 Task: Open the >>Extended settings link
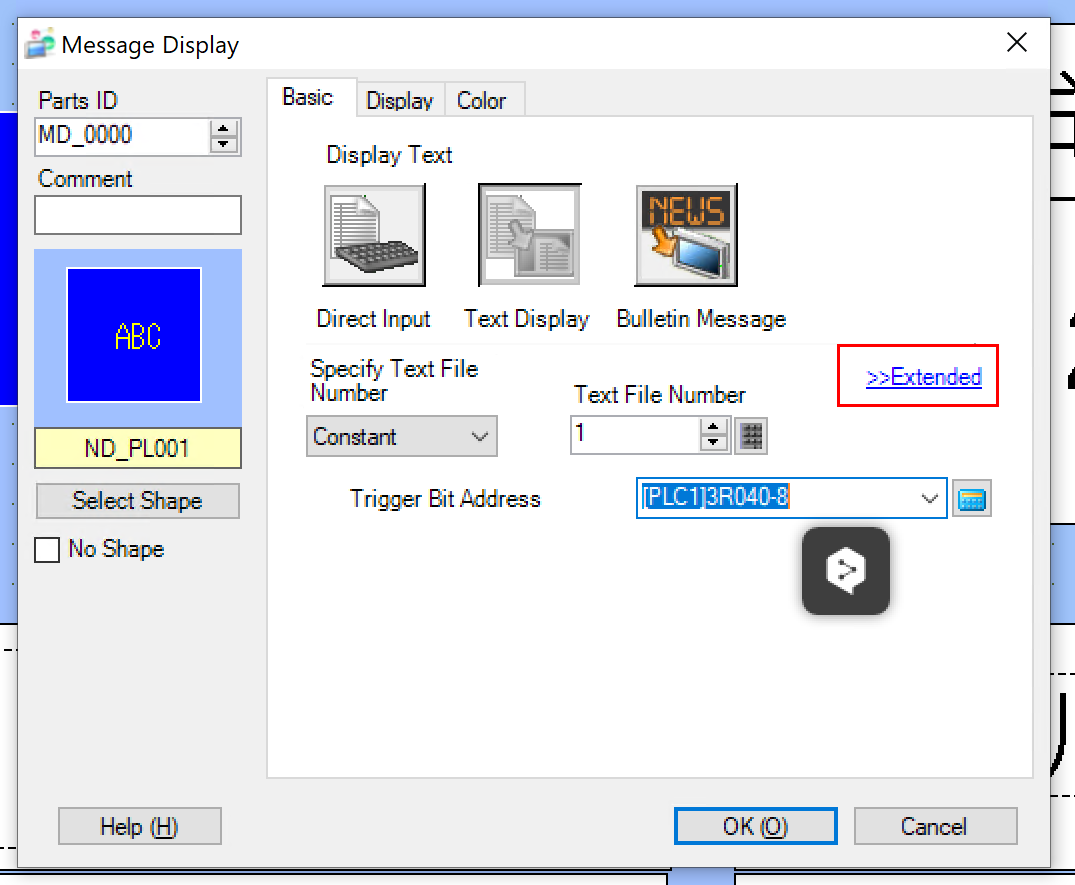[x=923, y=377]
